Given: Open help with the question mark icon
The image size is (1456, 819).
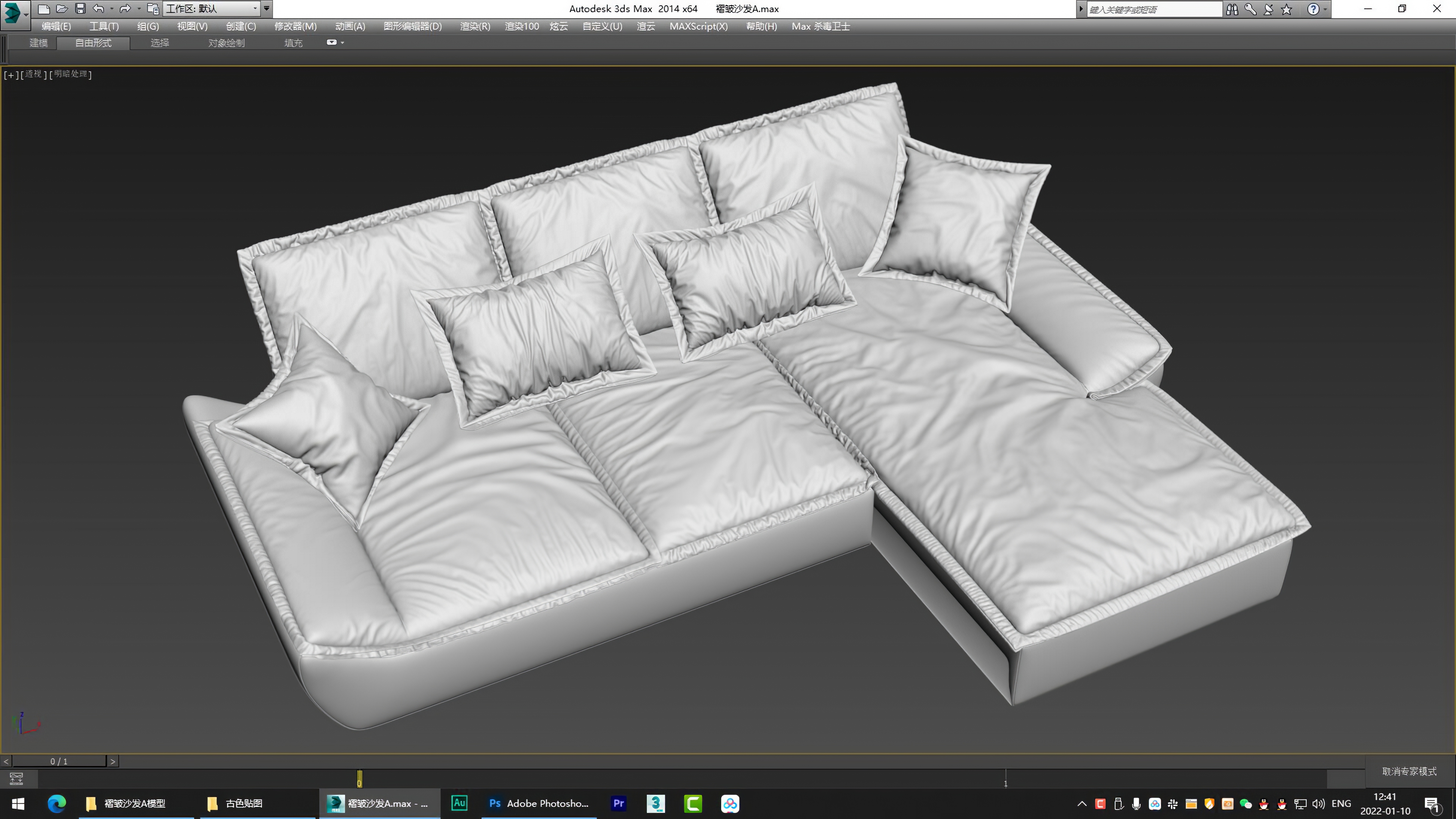Looking at the screenshot, I should (1313, 9).
